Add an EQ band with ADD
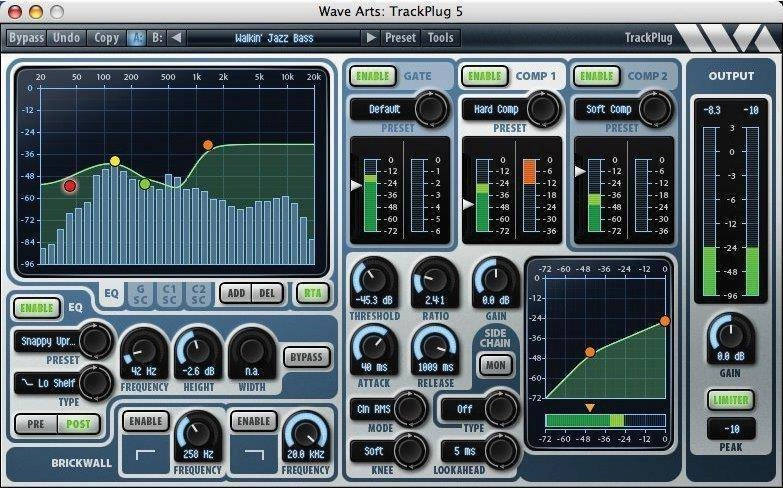This screenshot has width=783, height=488. [x=236, y=293]
